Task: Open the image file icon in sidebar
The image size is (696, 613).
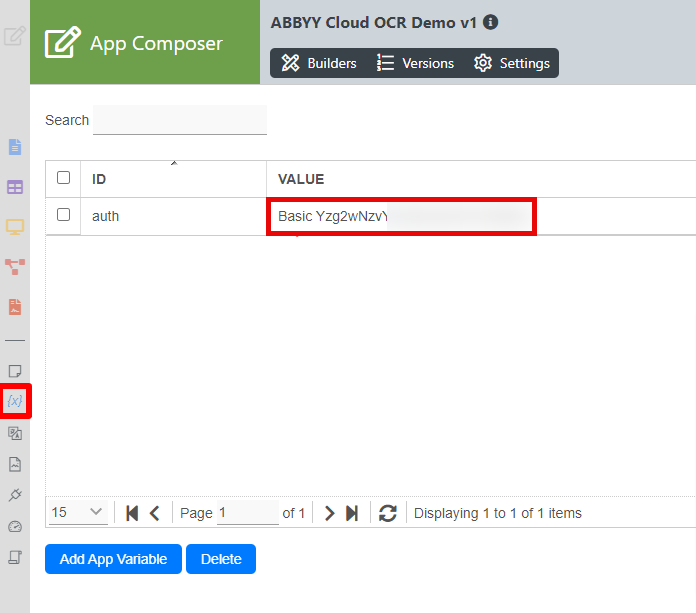Action: coord(15,464)
